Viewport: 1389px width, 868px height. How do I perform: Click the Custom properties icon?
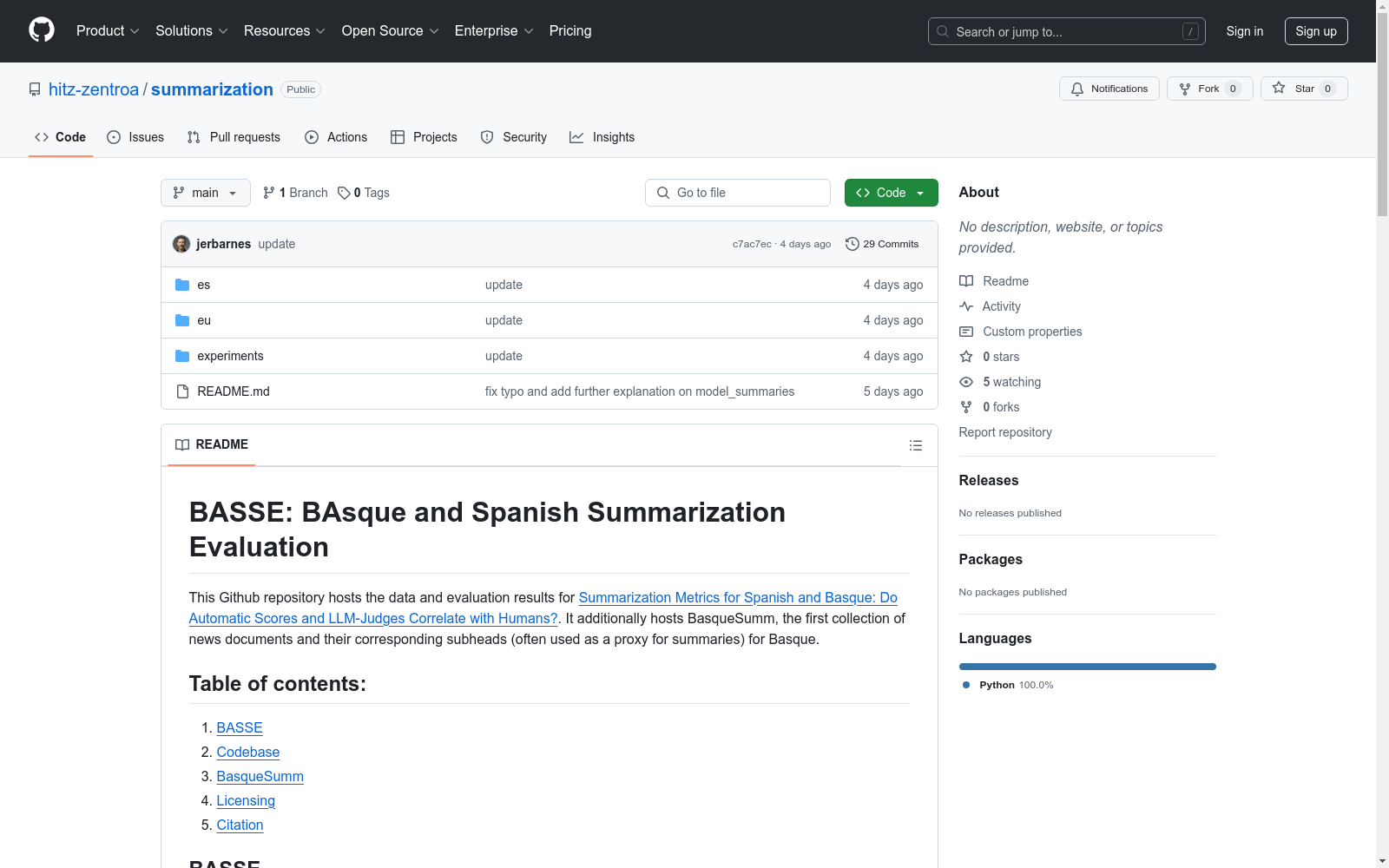[x=966, y=332]
